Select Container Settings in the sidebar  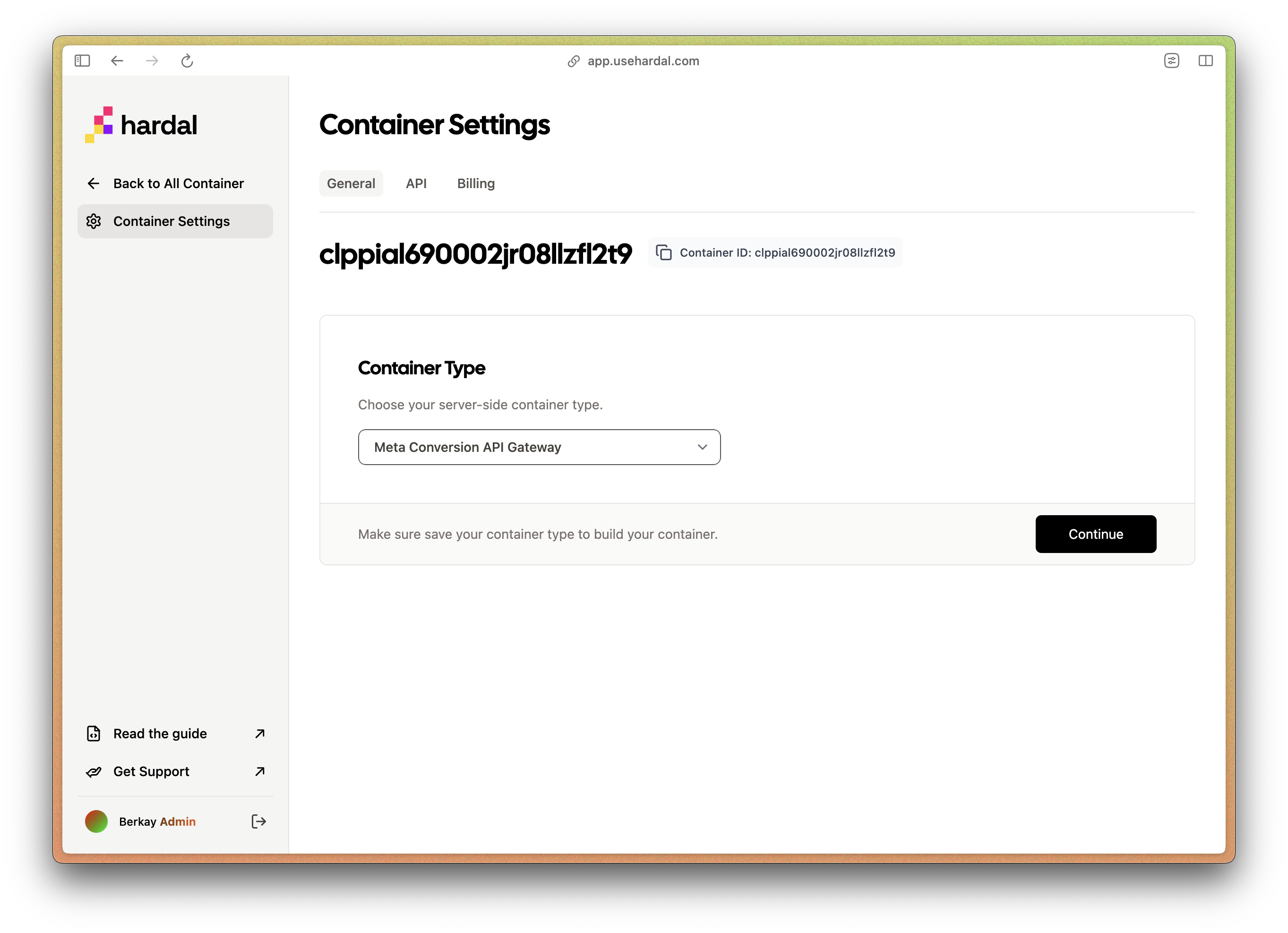[x=175, y=221]
